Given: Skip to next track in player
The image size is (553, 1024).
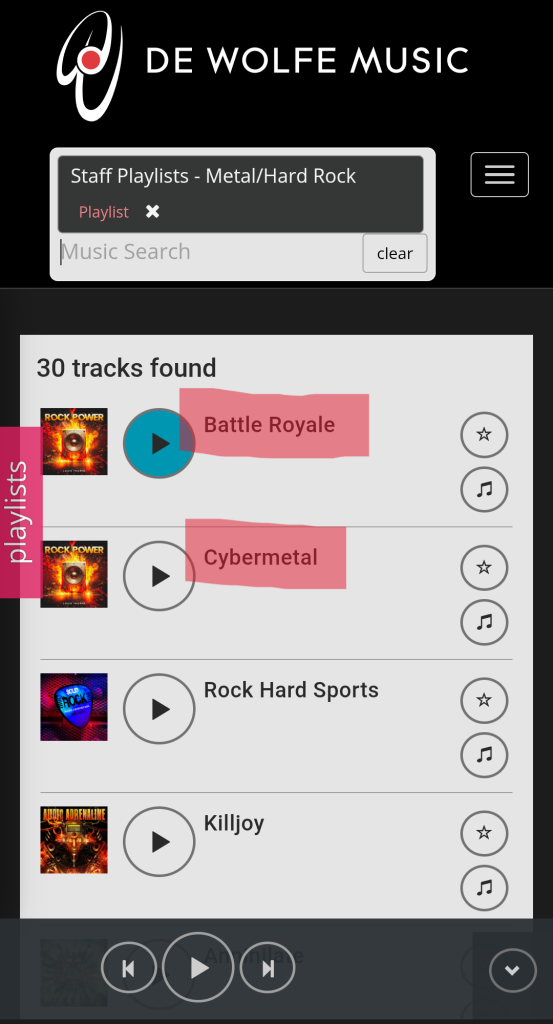Looking at the screenshot, I should click(x=267, y=969).
